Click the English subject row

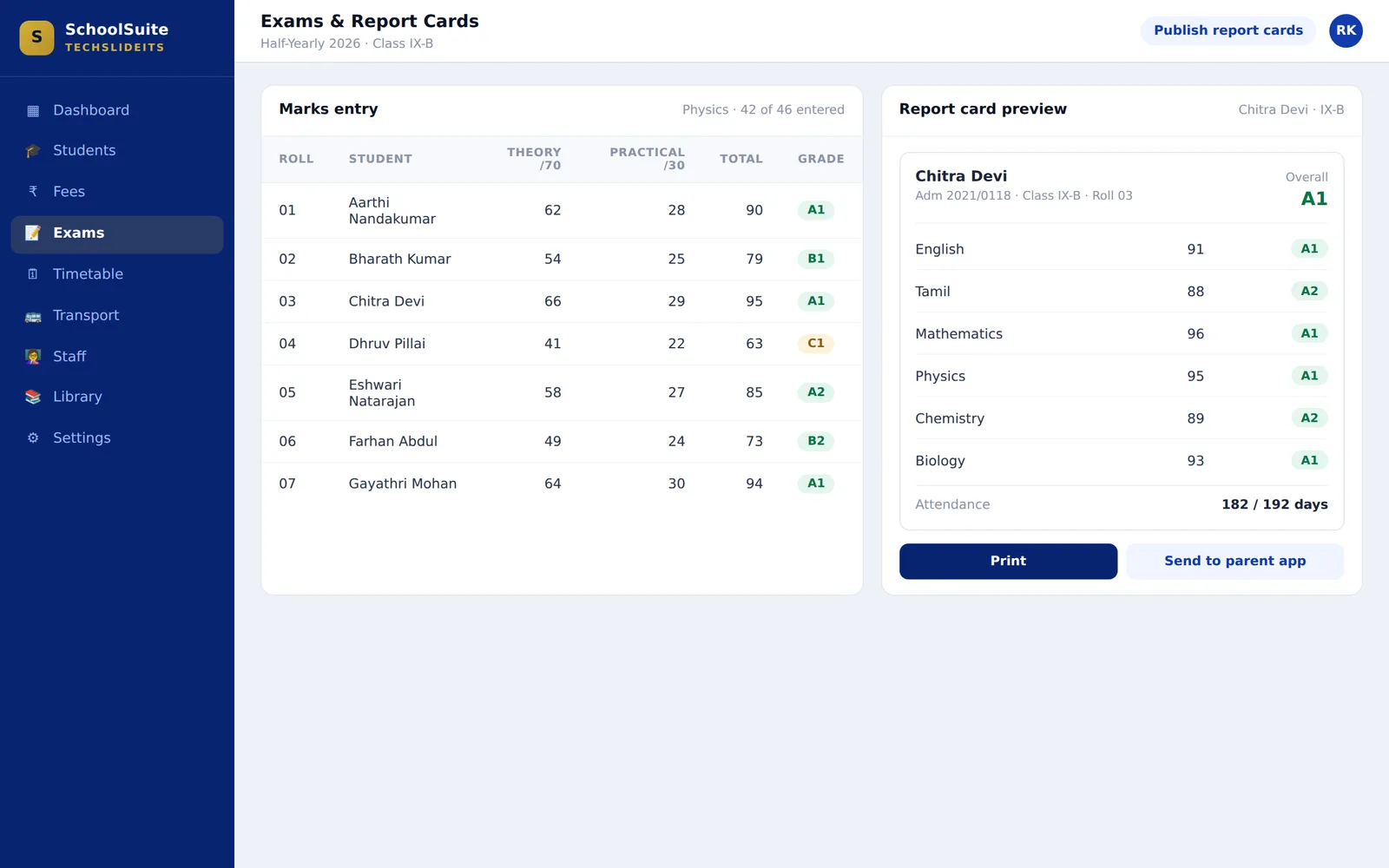[x=1122, y=249]
